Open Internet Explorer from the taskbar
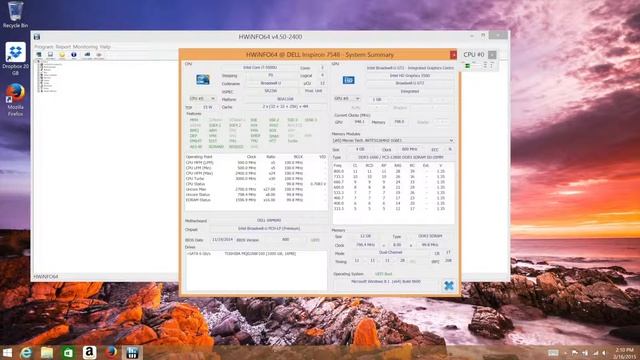The width and height of the screenshot is (640, 360). tap(26, 353)
